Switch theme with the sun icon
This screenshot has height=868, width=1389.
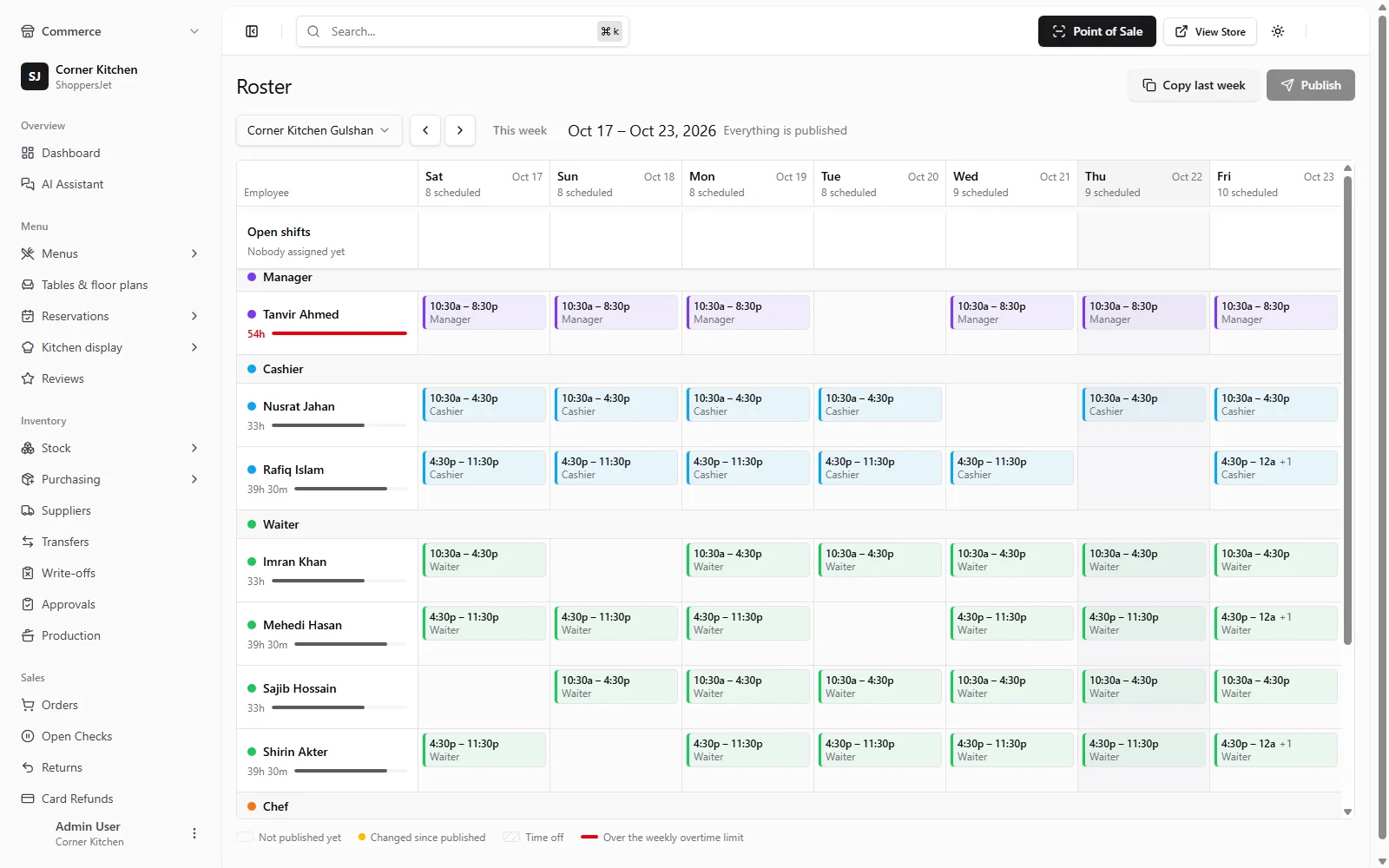(x=1278, y=31)
